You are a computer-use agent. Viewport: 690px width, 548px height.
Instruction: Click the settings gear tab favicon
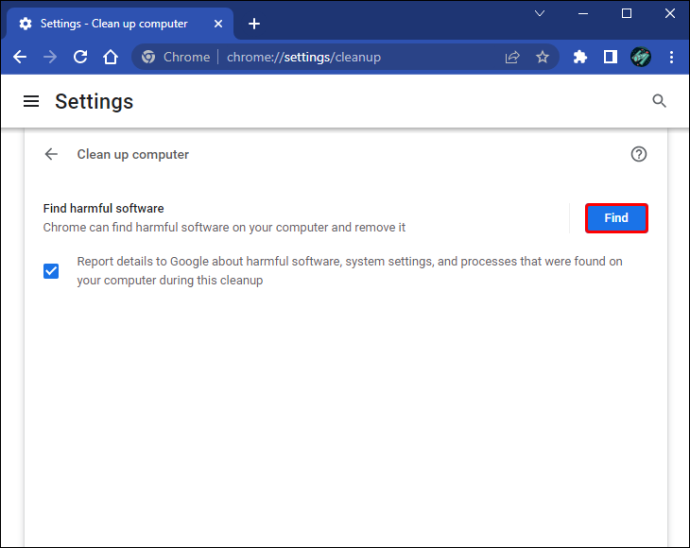(x=26, y=24)
